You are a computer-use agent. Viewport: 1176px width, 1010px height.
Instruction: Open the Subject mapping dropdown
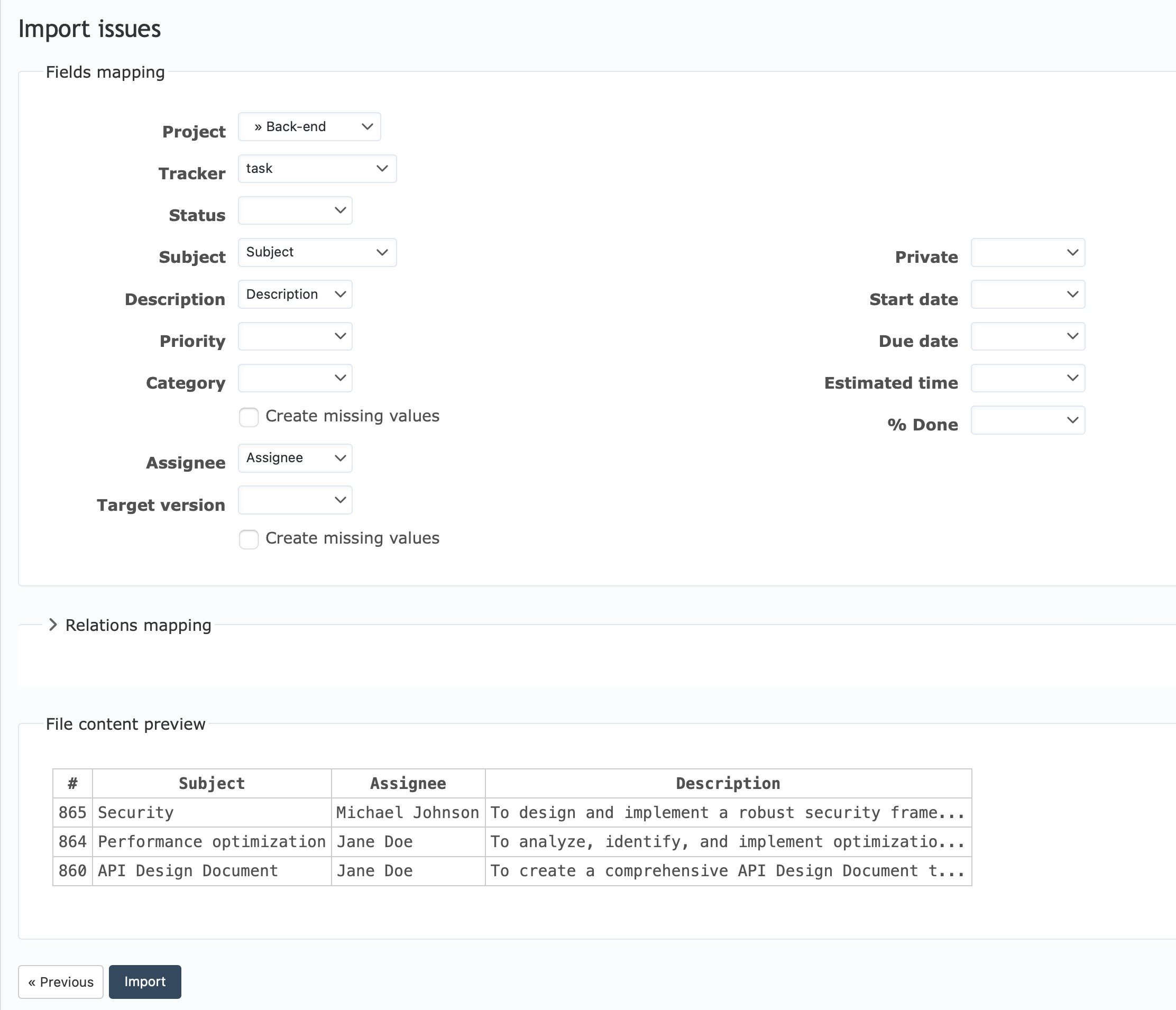(x=317, y=252)
